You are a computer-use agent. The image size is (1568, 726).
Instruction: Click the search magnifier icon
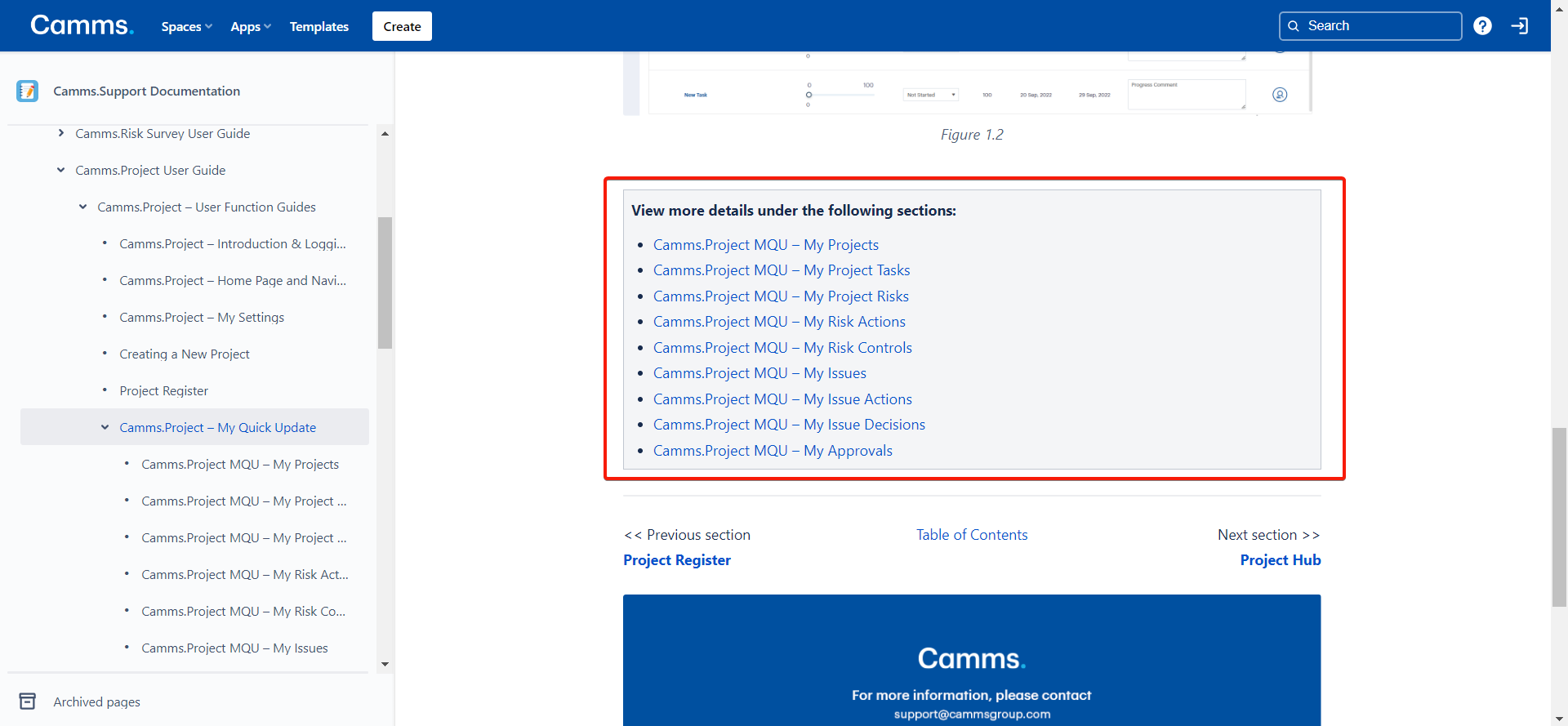tap(1294, 26)
